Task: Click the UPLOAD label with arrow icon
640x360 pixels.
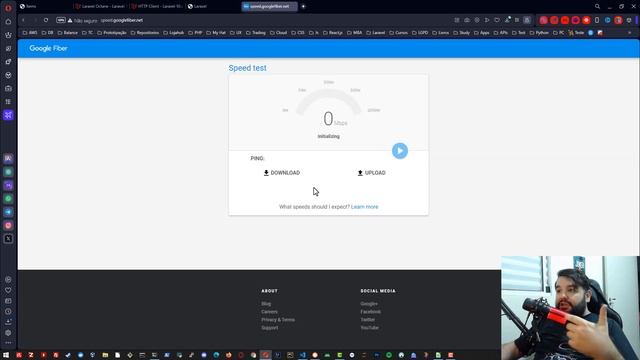Action: pyautogui.click(x=371, y=173)
